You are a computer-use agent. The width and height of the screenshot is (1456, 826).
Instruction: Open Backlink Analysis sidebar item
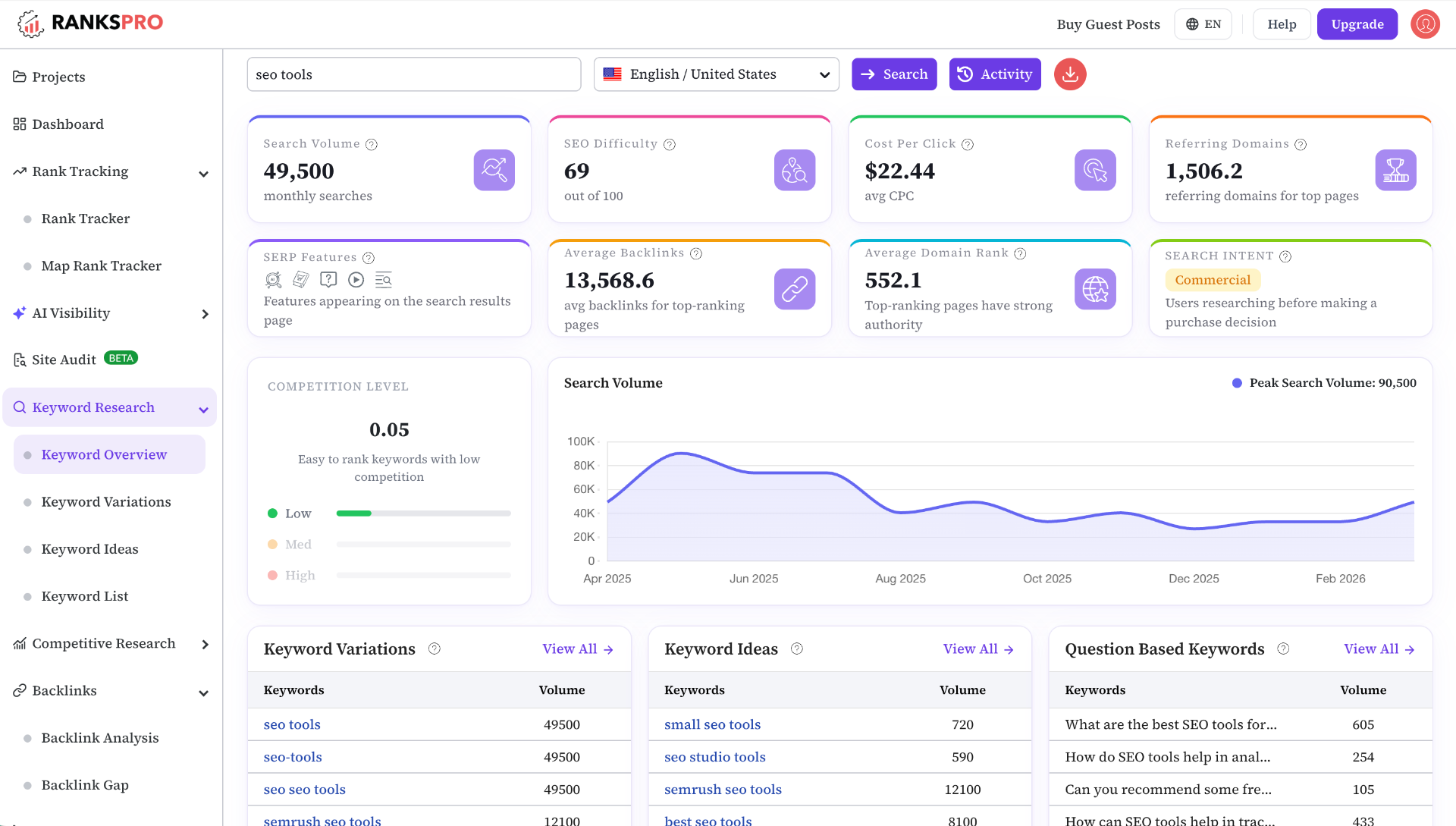click(x=99, y=737)
